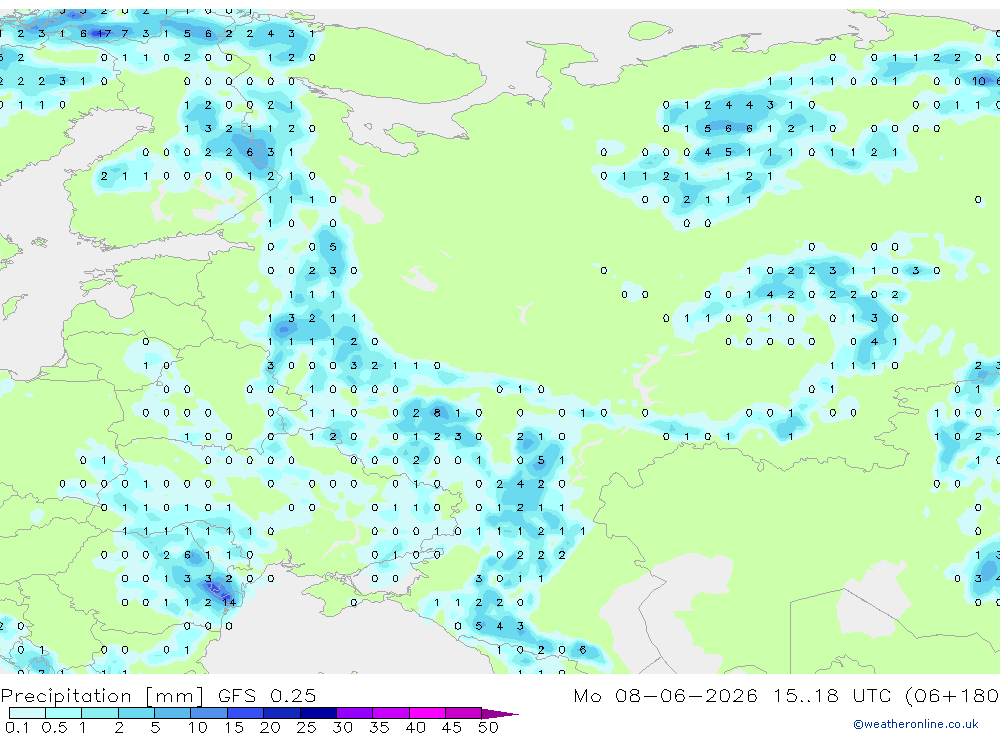
Task: Pick the 15–20 mm blue legend swatch
Action: [246, 713]
